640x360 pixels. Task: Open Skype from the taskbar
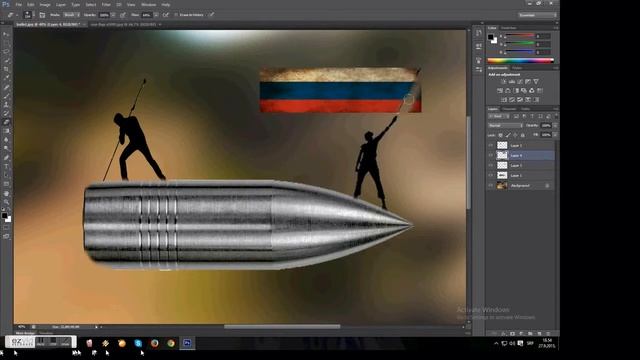(x=138, y=343)
